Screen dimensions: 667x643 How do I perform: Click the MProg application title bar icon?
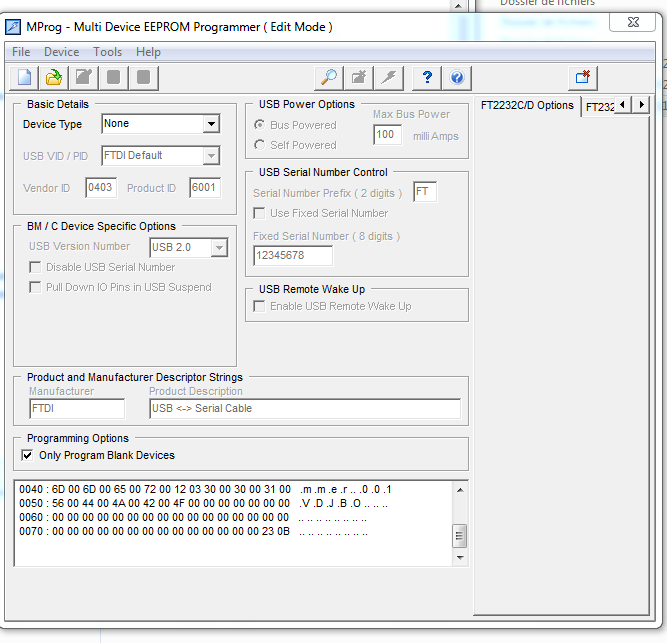pyautogui.click(x=13, y=27)
